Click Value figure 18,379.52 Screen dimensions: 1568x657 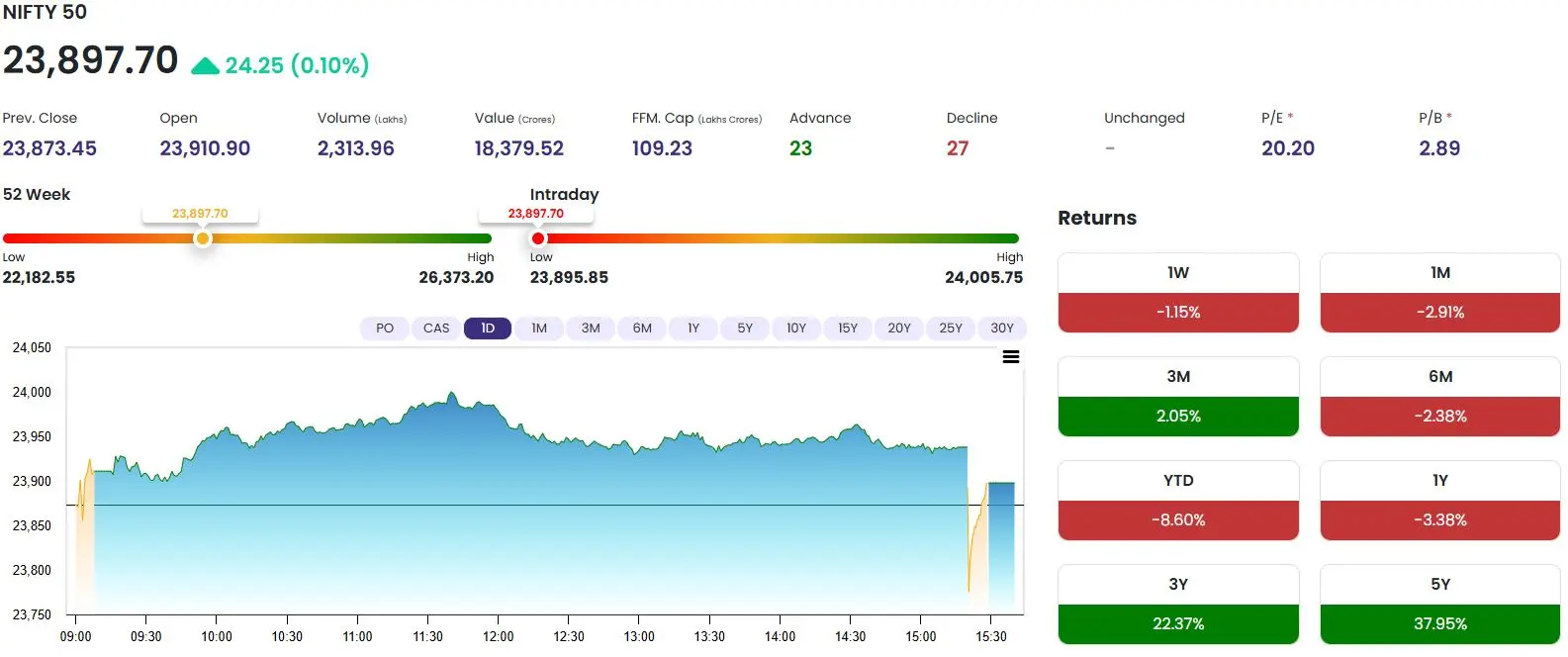pos(518,148)
